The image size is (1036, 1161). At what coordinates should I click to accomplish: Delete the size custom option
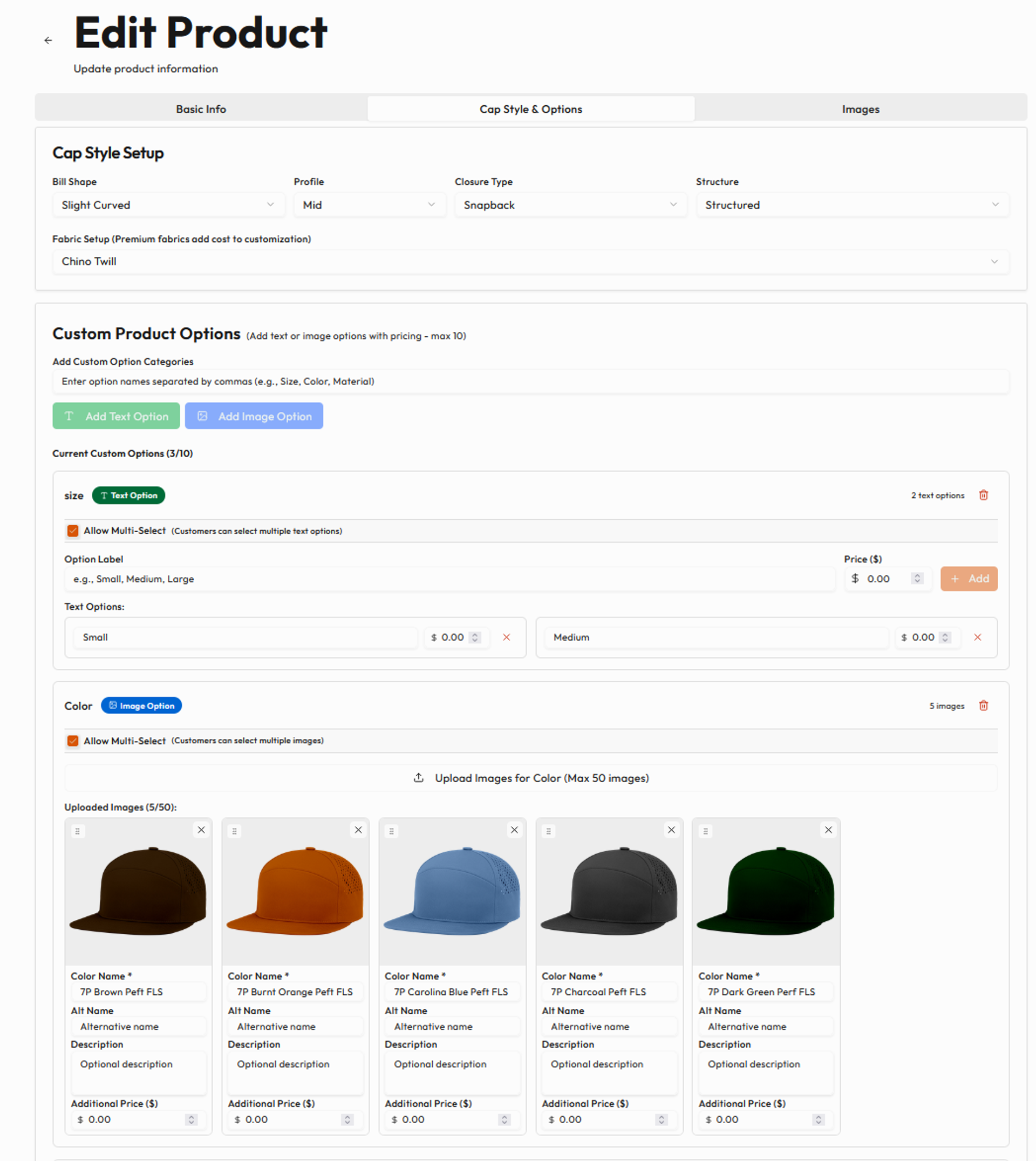point(984,495)
